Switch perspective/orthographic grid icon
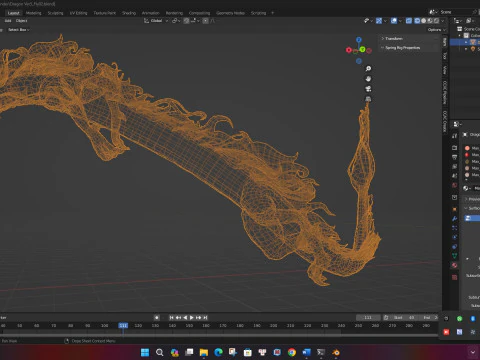This screenshot has height=360, width=480. 368,99
